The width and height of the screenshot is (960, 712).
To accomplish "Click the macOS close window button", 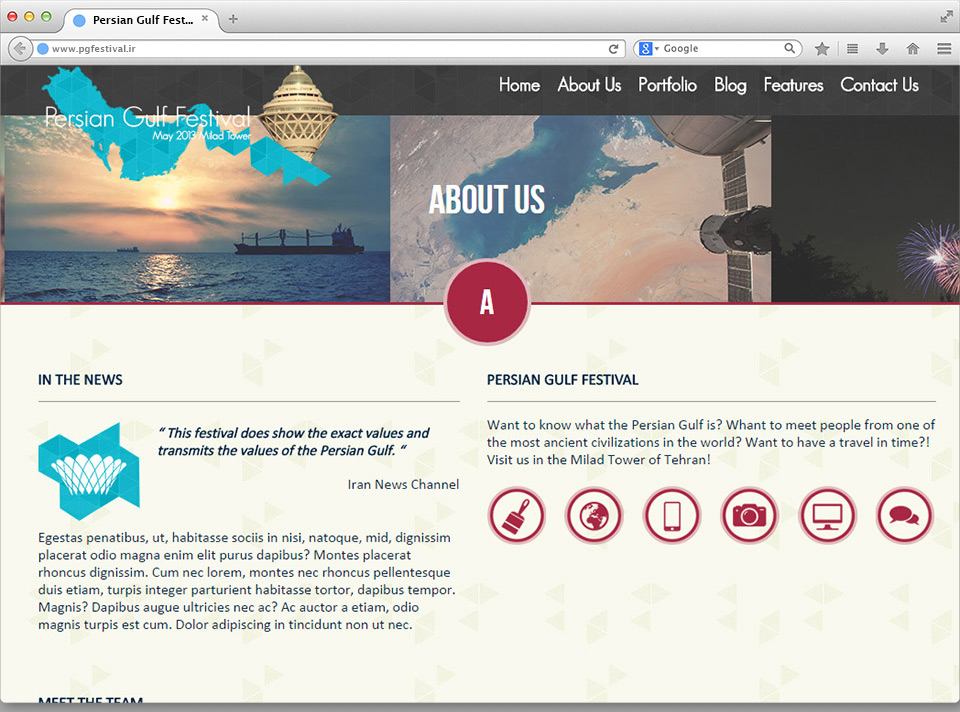I will [12, 17].
